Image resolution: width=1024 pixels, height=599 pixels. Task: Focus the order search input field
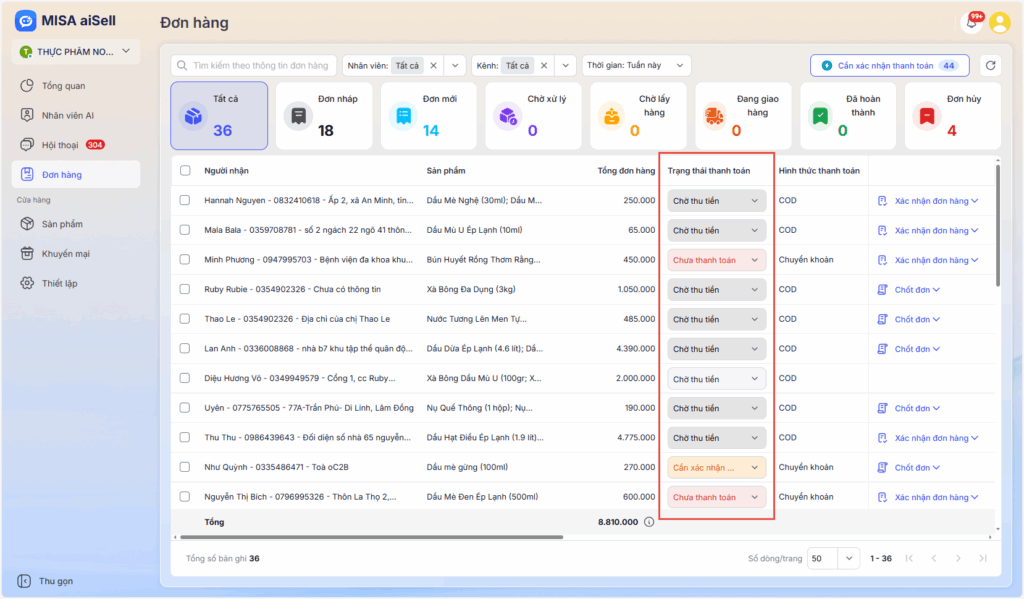point(260,66)
